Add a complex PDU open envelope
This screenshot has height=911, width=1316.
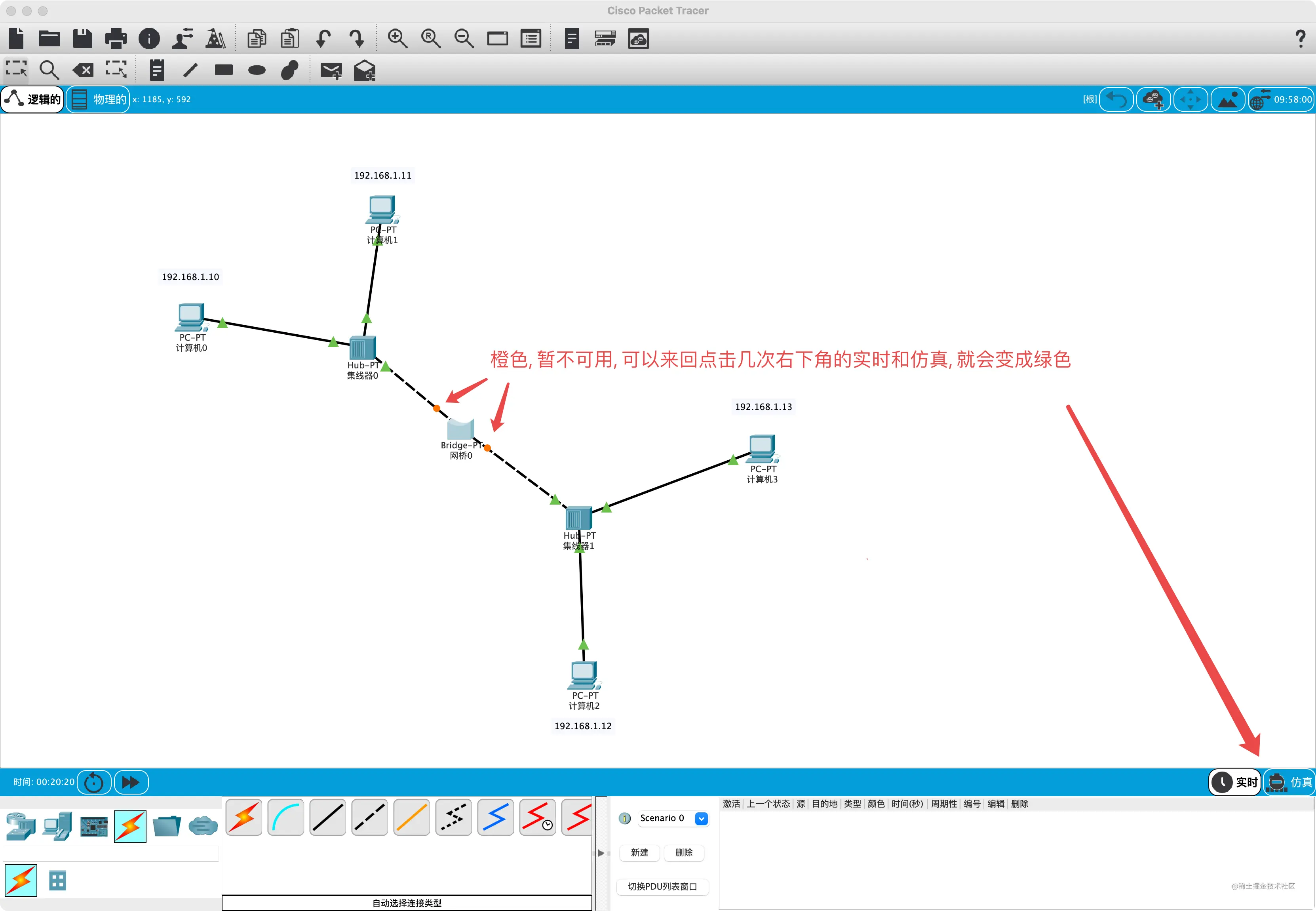coord(365,70)
